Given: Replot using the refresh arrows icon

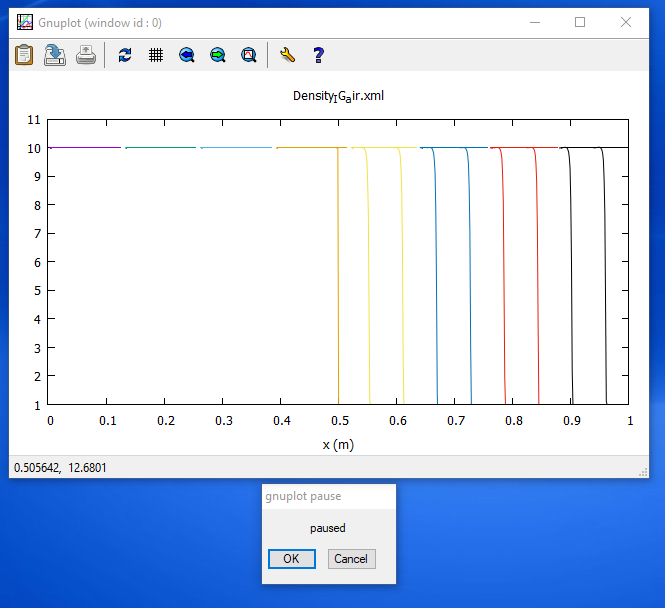Looking at the screenshot, I should point(125,55).
